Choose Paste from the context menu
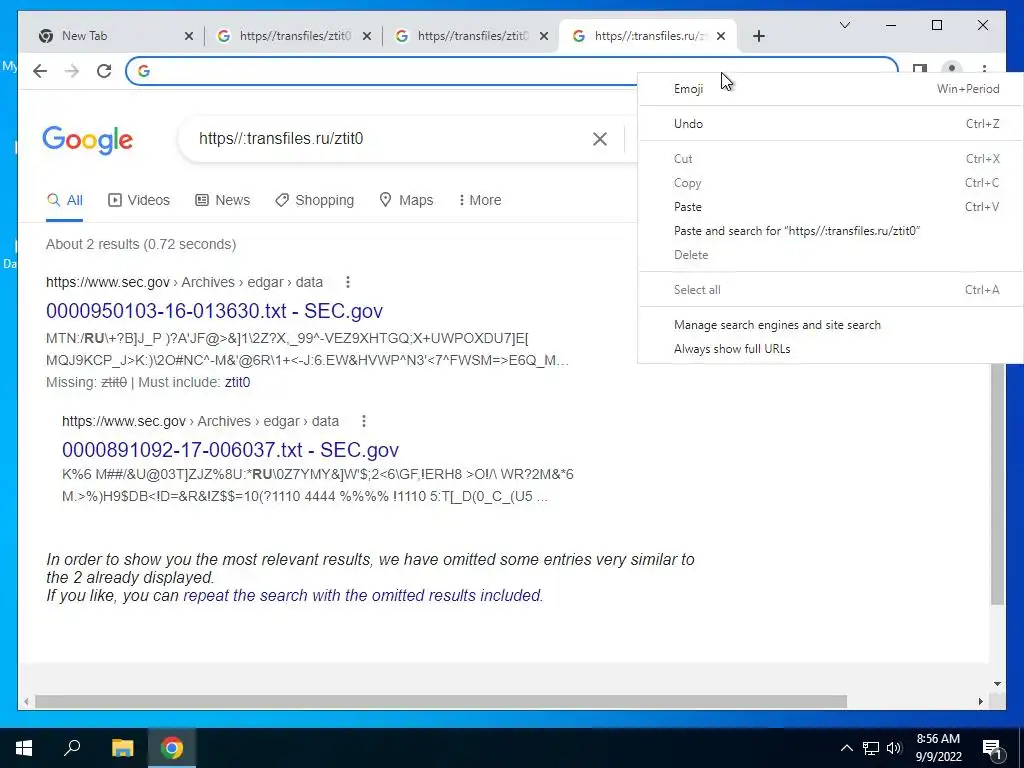 (831, 207)
